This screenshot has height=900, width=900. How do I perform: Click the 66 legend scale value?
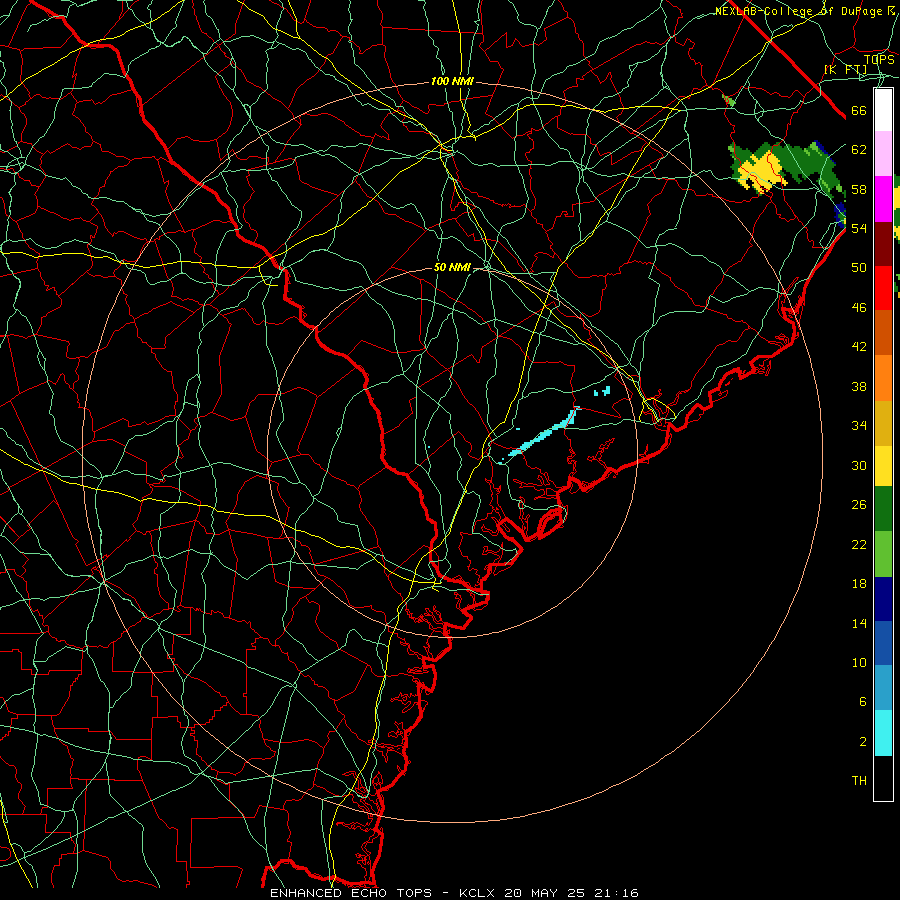859,111
